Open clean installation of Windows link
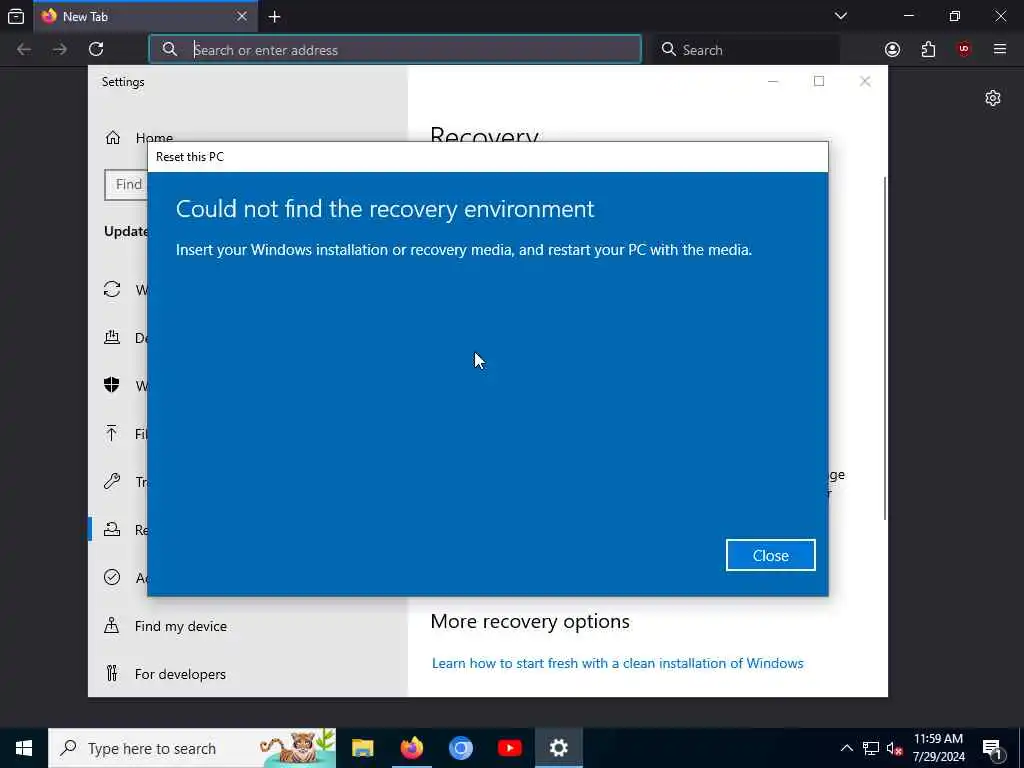 coord(617,663)
